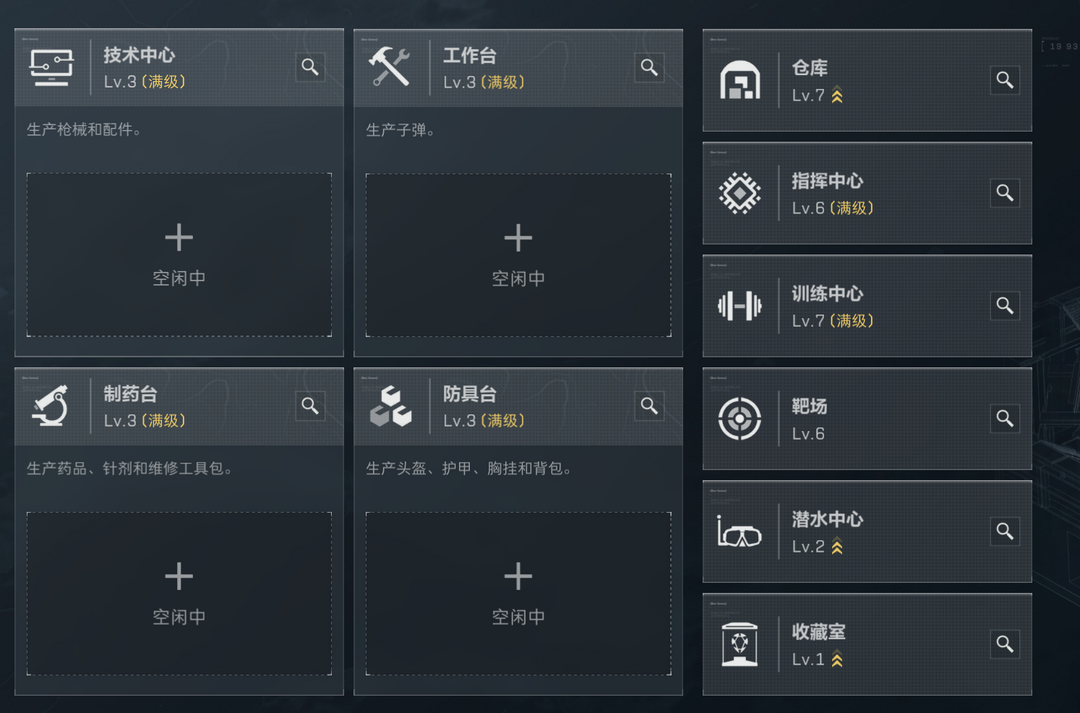Open 制药台 details via magnifier icon
This screenshot has width=1080, height=713.
click(310, 406)
